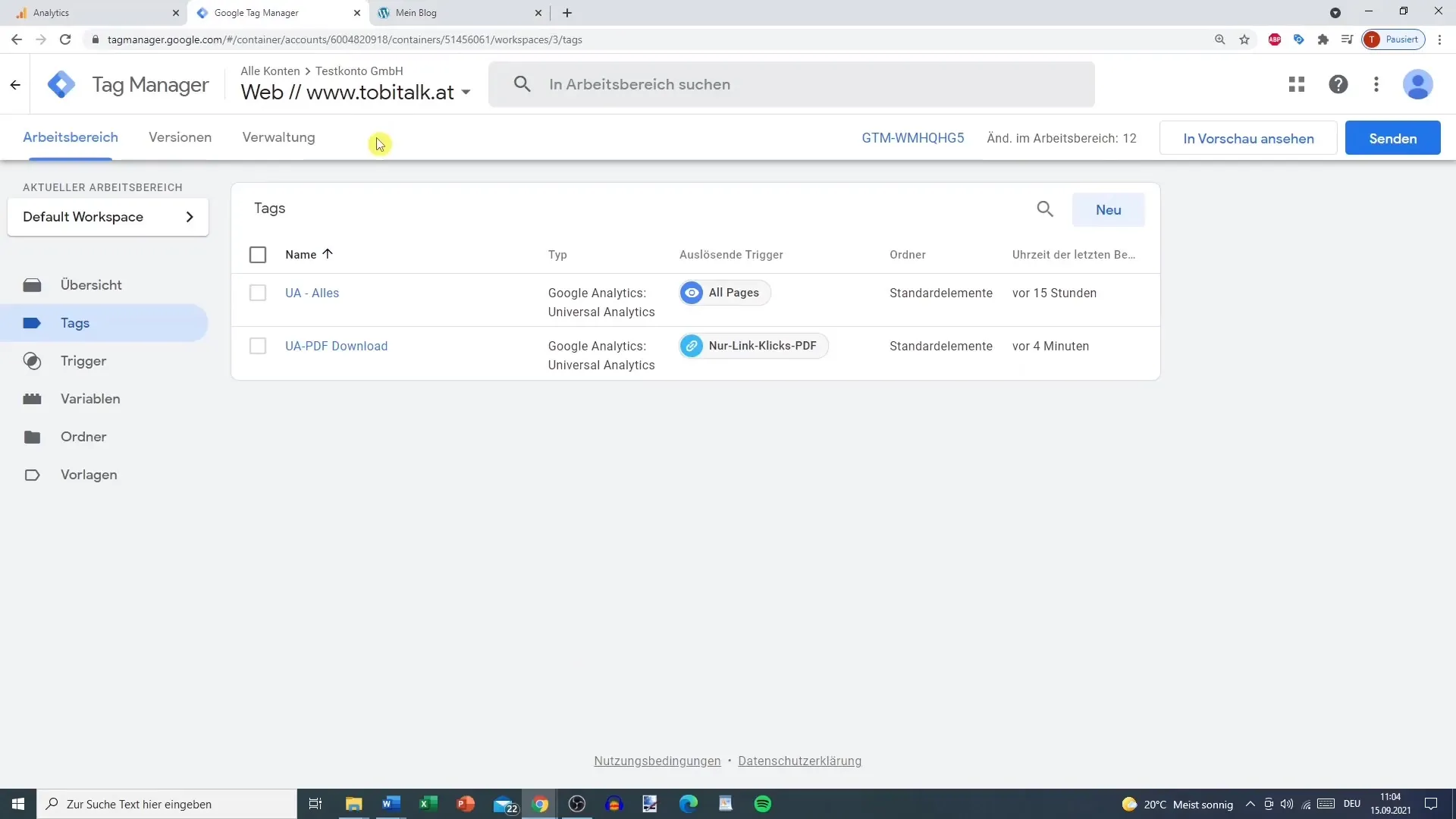Expand the Default Workspace expander
The width and height of the screenshot is (1456, 819).
[x=189, y=217]
